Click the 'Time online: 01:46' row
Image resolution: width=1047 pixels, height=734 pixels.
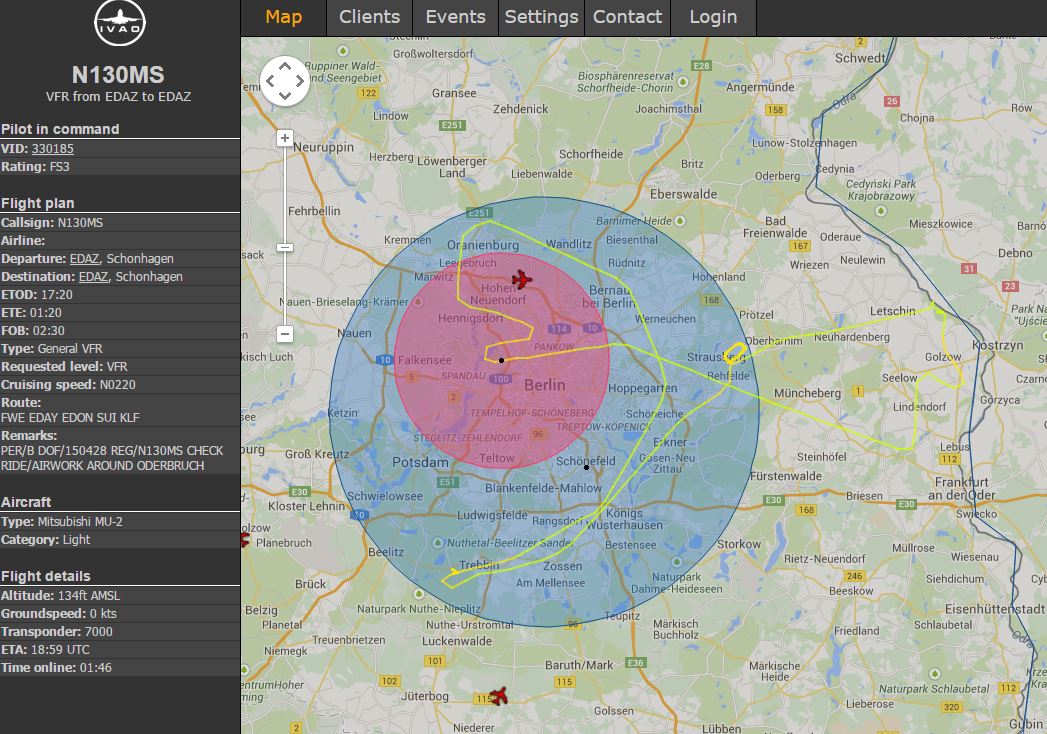[120, 668]
